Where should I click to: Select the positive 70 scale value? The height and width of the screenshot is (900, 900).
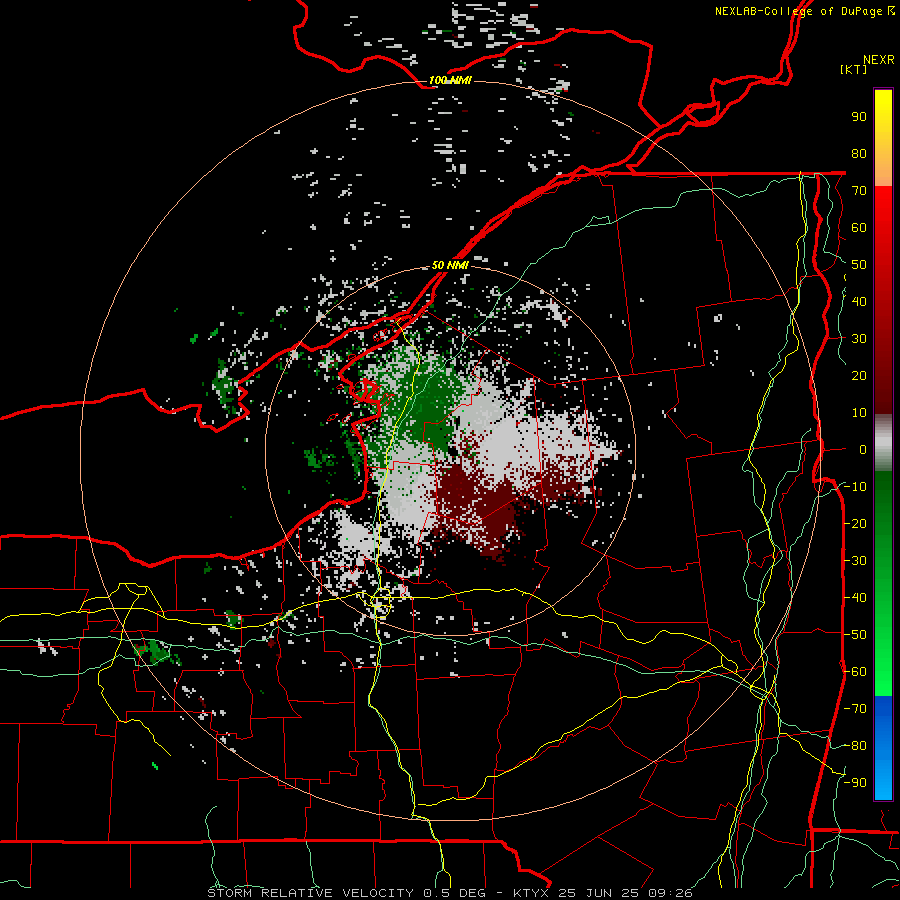859,191
